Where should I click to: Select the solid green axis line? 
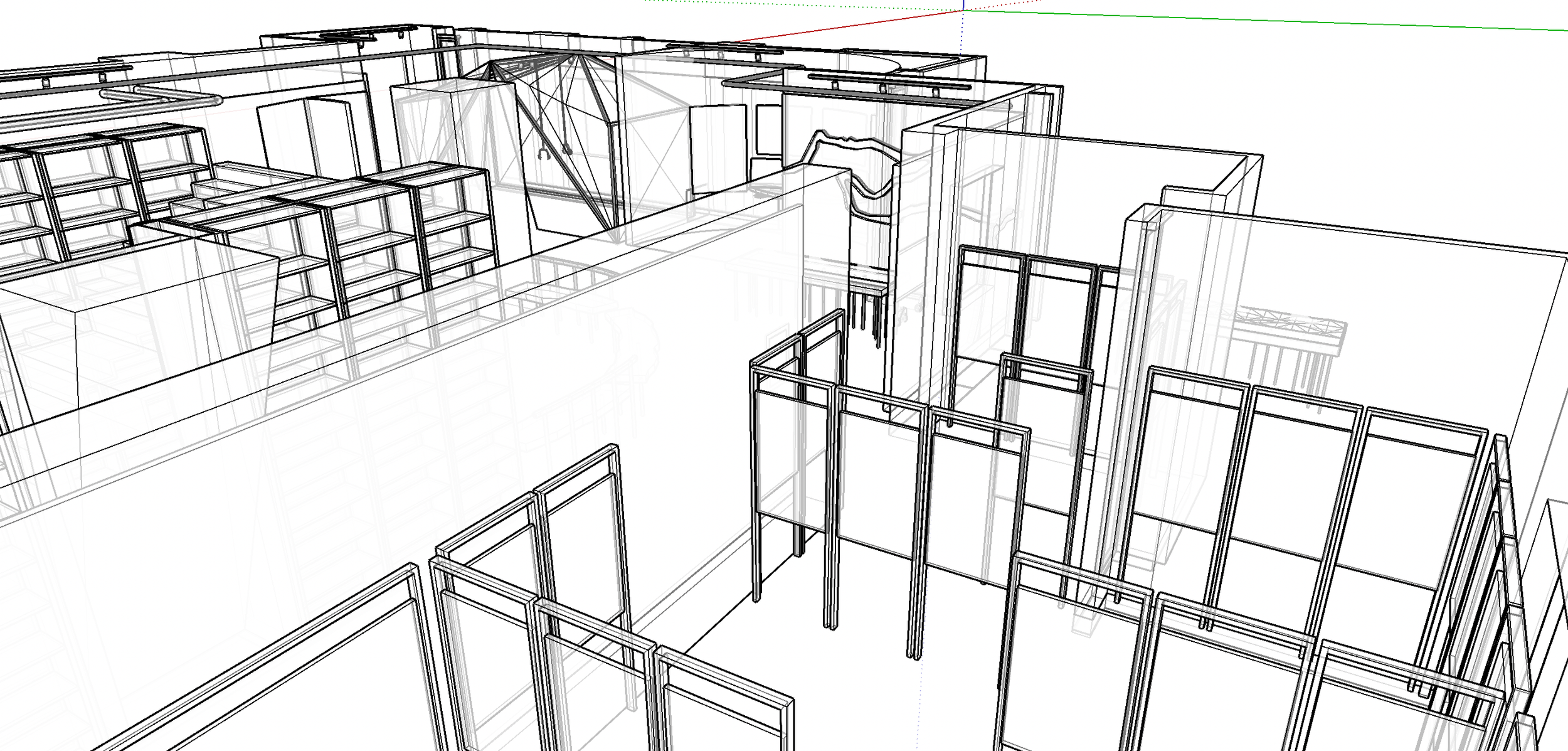pyautogui.click(x=1266, y=20)
